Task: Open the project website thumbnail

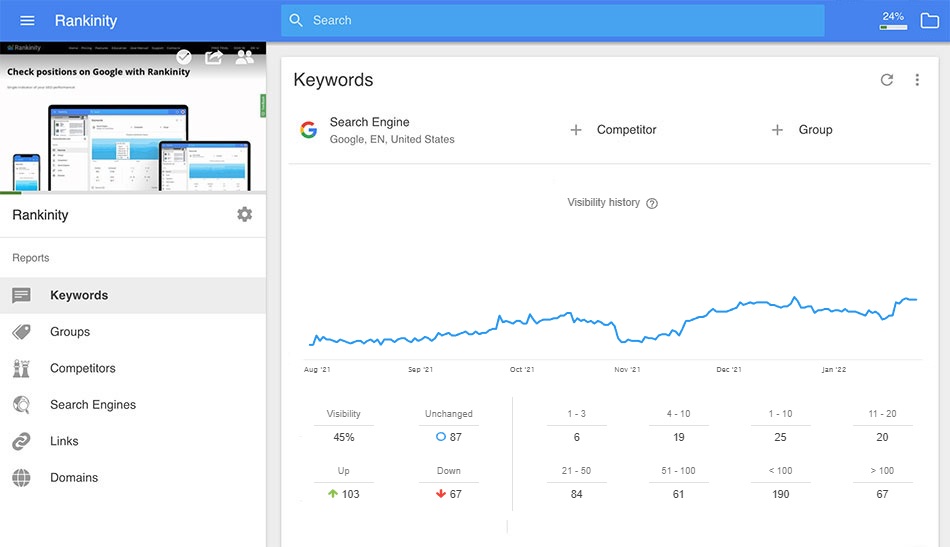Action: pyautogui.click(x=133, y=118)
